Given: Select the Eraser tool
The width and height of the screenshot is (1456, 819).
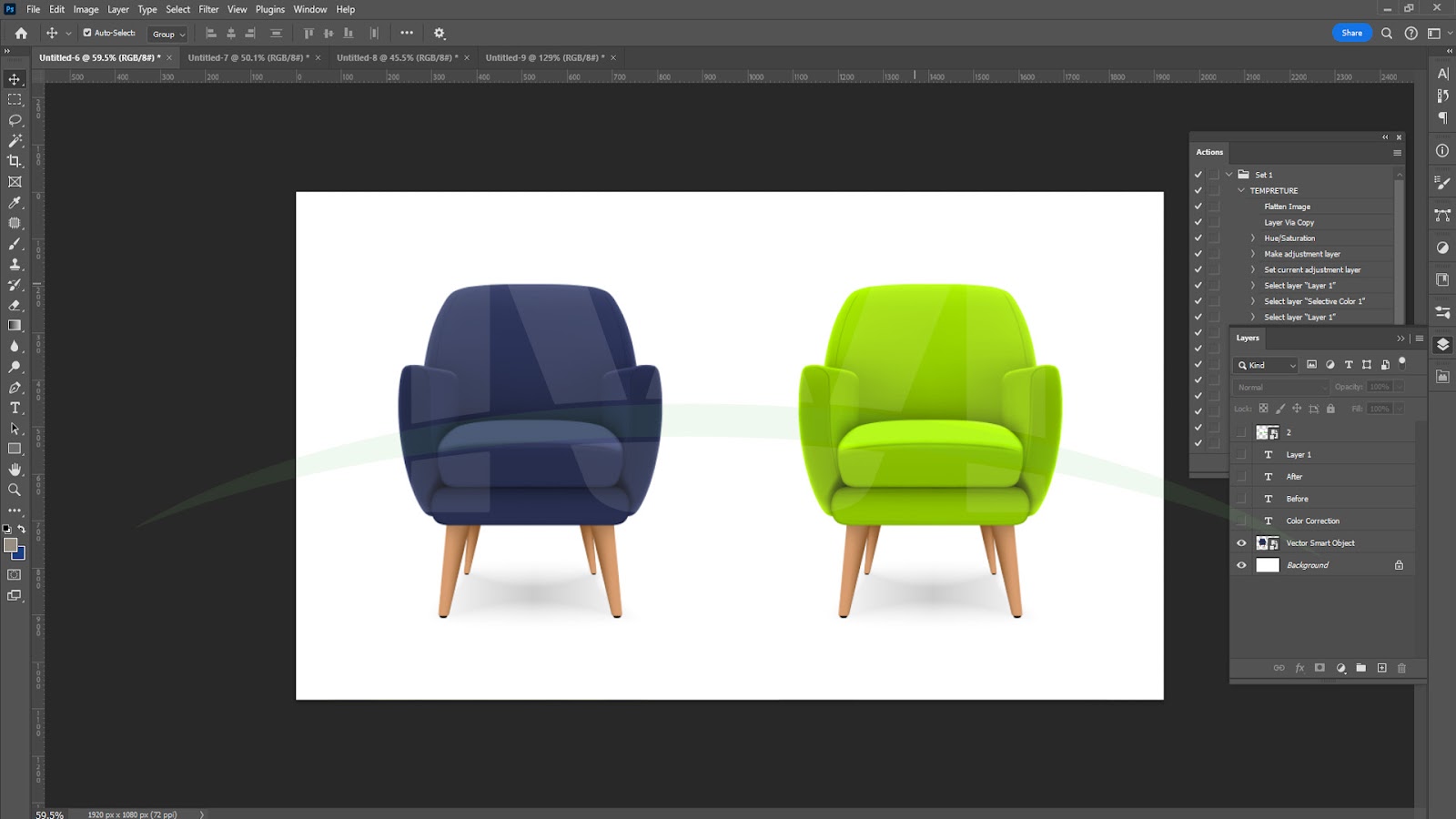Looking at the screenshot, I should [15, 305].
